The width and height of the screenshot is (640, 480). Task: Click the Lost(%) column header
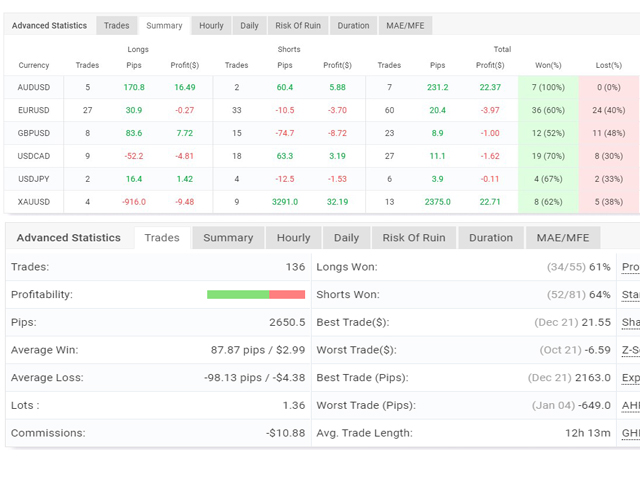point(608,66)
